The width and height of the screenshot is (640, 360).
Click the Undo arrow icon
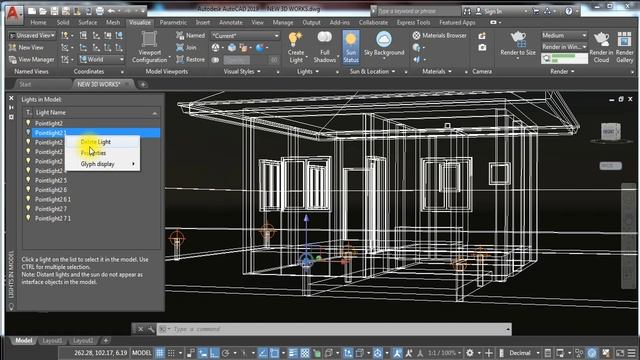(111, 11)
